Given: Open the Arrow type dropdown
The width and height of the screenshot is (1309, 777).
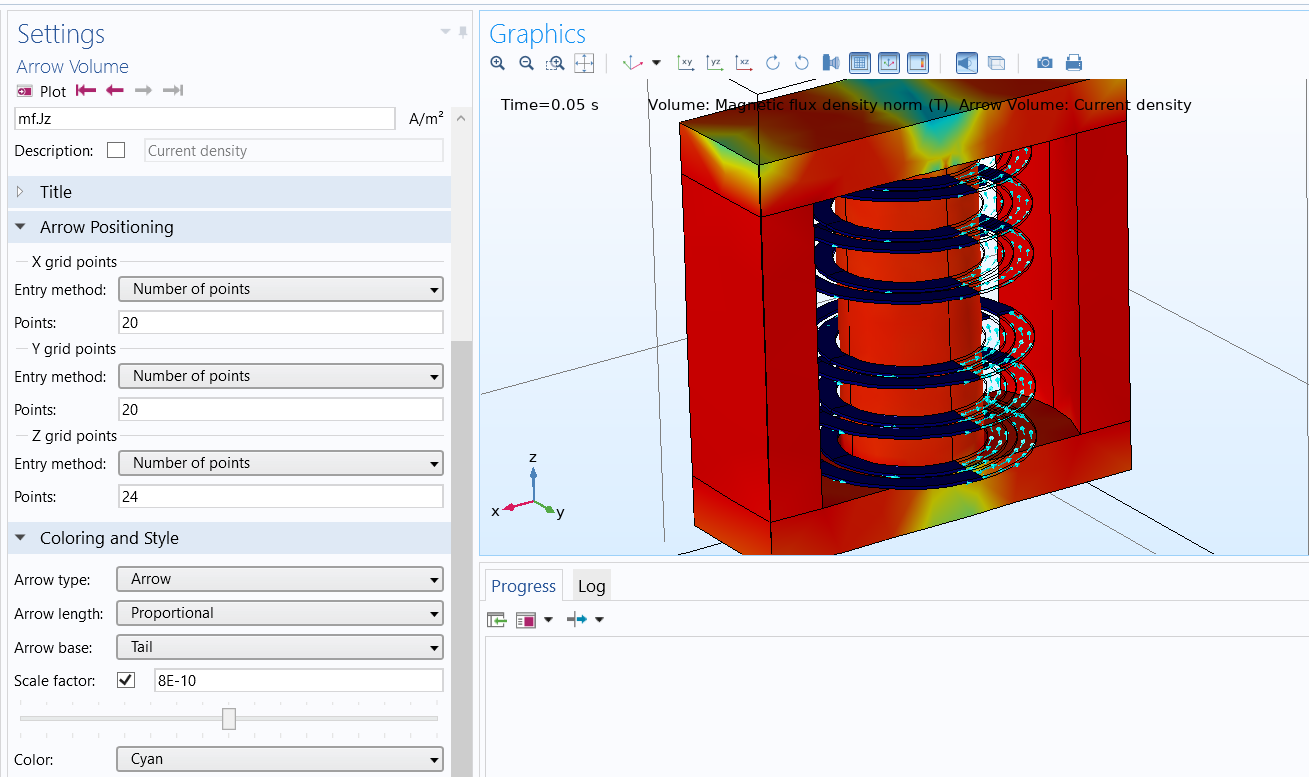Looking at the screenshot, I should (x=280, y=579).
